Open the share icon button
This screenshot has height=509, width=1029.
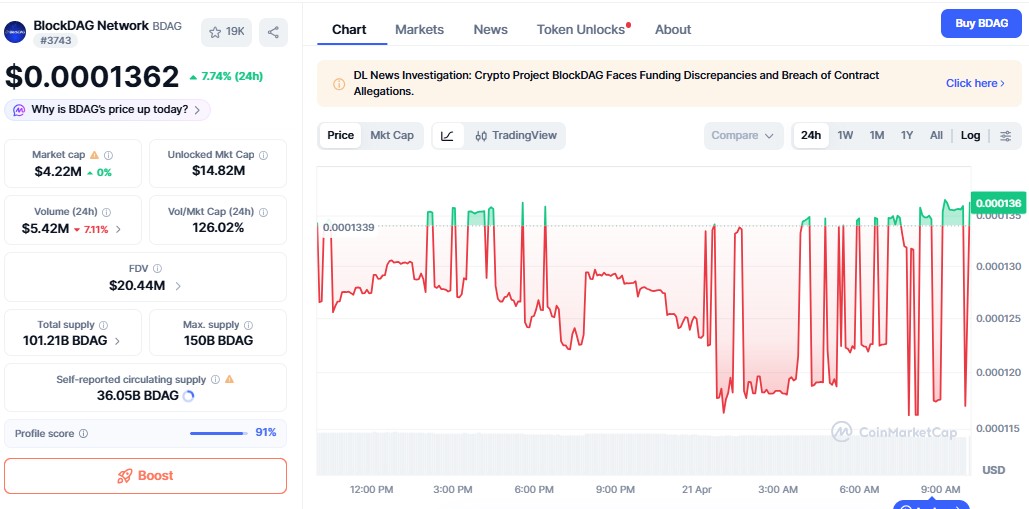click(x=274, y=32)
